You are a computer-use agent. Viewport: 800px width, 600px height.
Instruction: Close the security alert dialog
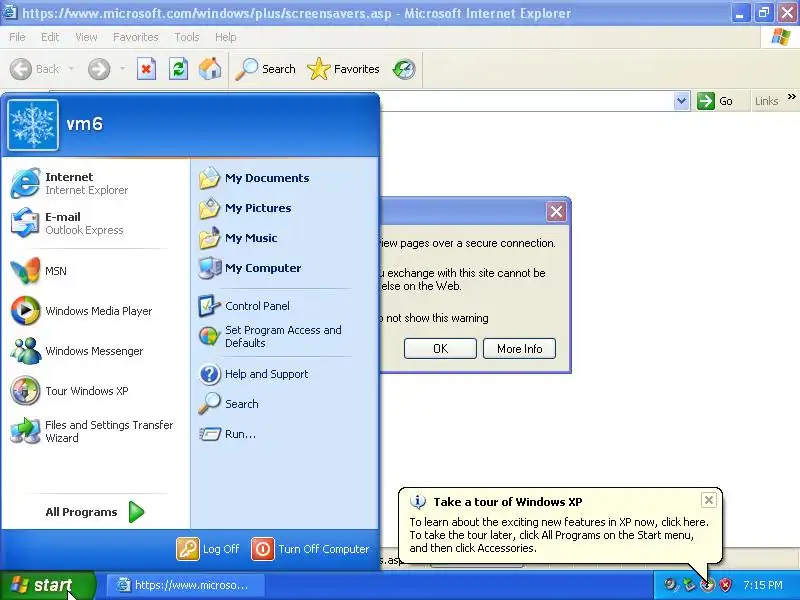point(556,211)
